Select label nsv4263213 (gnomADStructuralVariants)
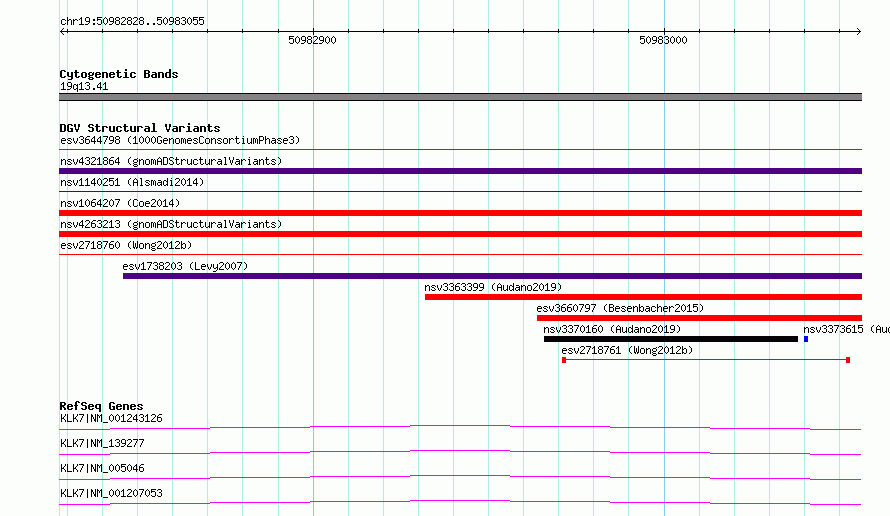The image size is (890, 516). (x=171, y=224)
